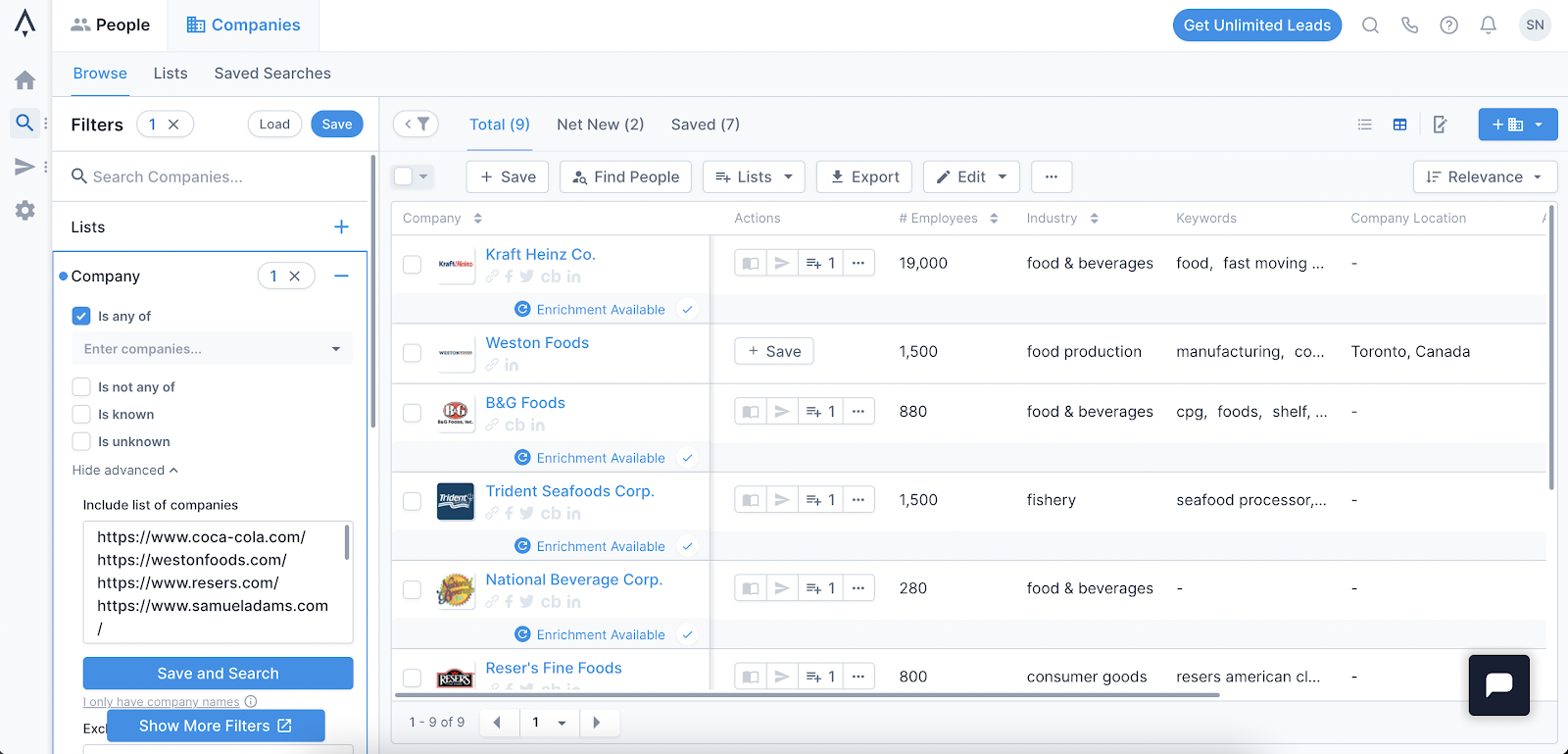
Task: Add a new list with plus icon
Action: coord(341,227)
